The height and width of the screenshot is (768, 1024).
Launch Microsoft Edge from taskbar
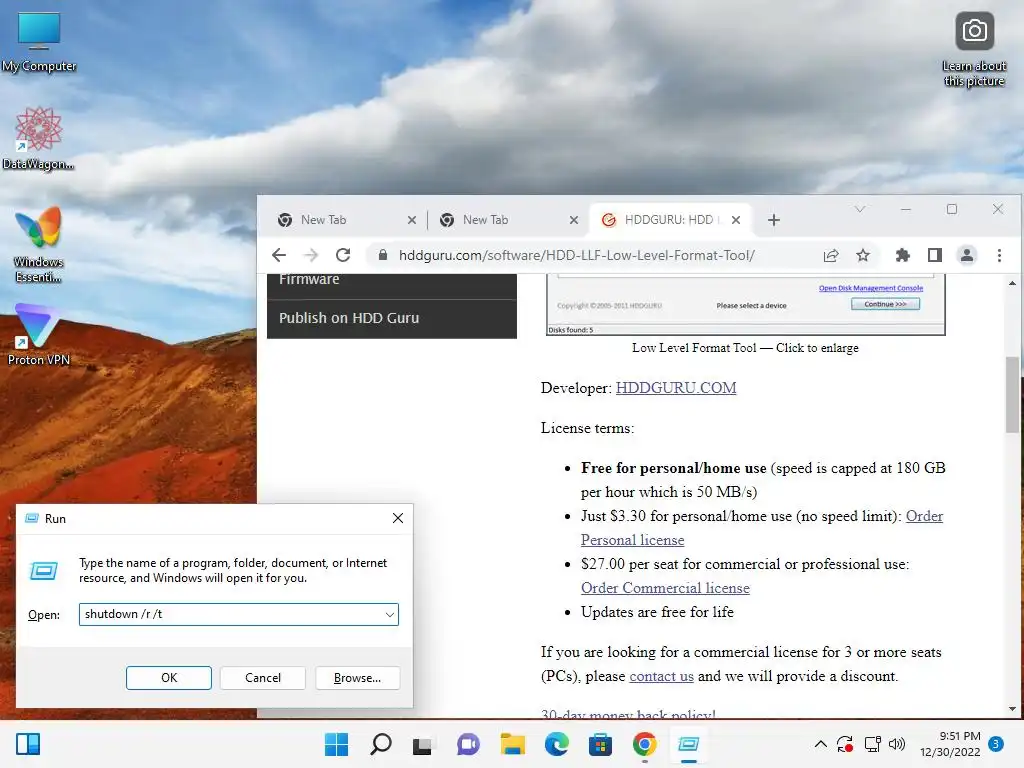pos(556,744)
